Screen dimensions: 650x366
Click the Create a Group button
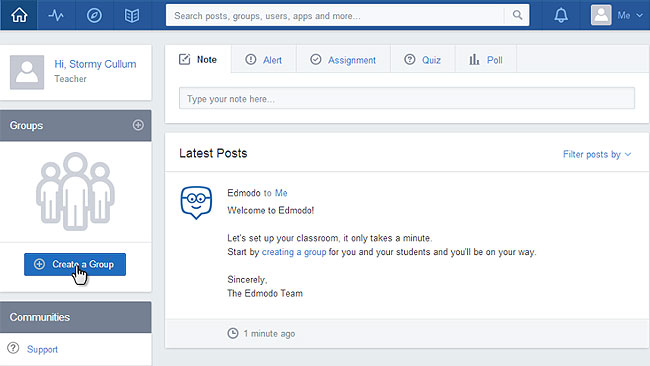pos(75,264)
